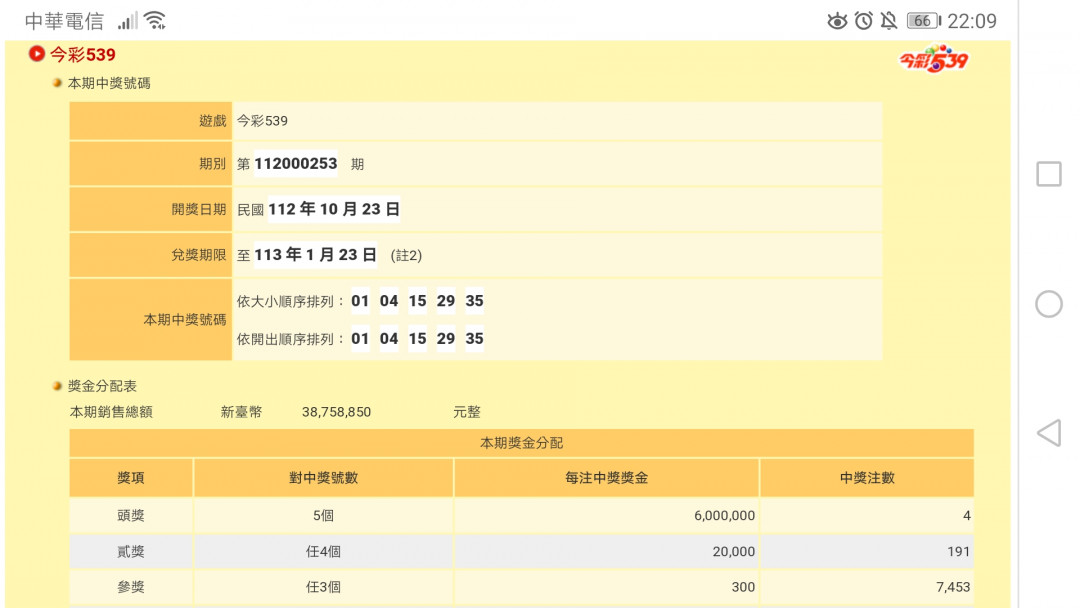Click number 04 in 依開出順序排列 row
Viewport: 1080px width, 608px height.
coord(389,339)
